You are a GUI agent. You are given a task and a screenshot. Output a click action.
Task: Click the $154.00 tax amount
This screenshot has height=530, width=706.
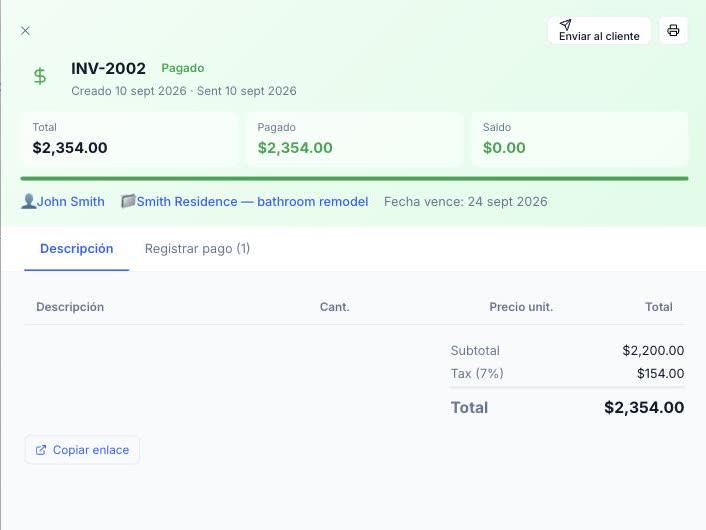coord(661,373)
